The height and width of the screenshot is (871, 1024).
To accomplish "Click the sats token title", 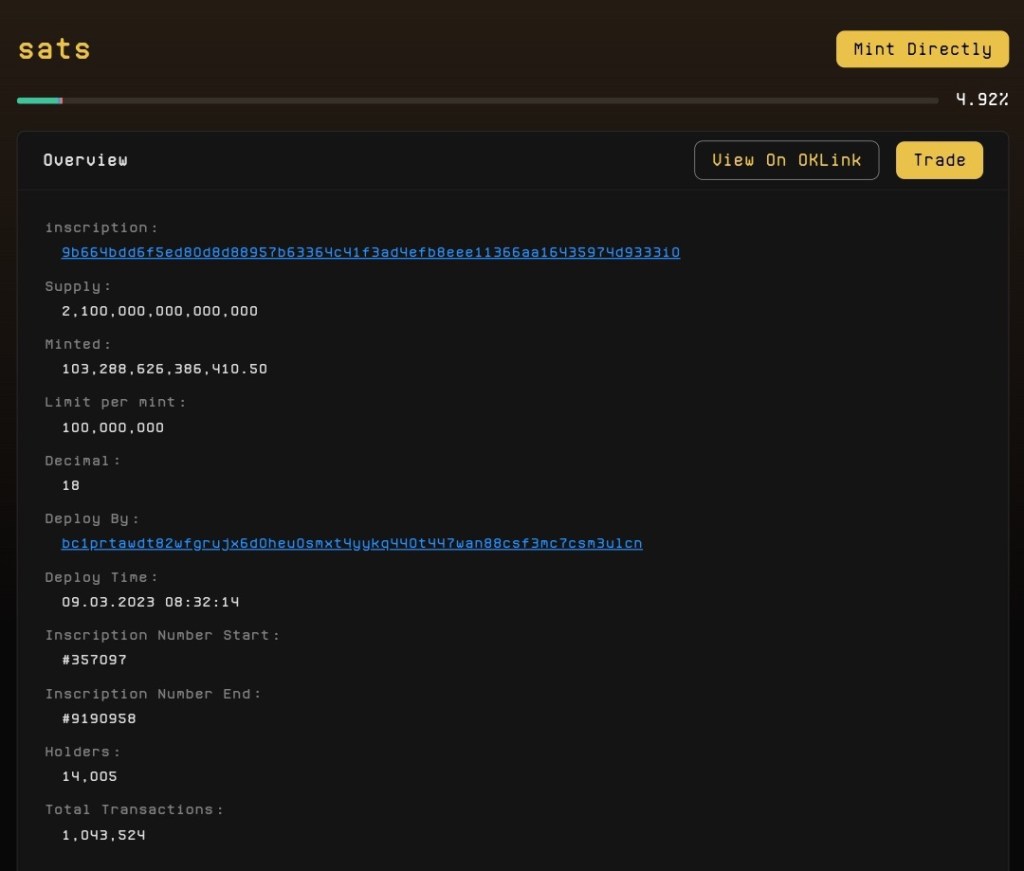I will click(54, 48).
